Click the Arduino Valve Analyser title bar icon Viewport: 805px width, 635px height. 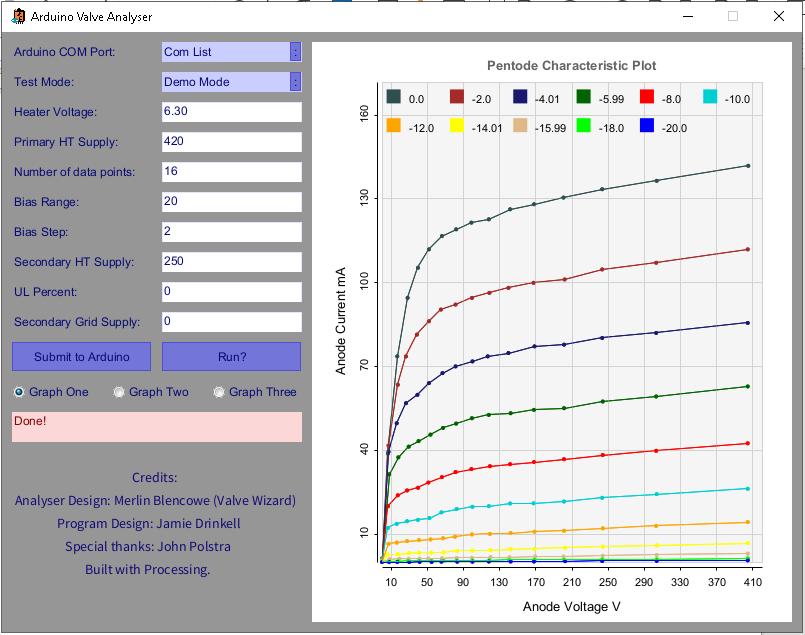pyautogui.click(x=17, y=17)
